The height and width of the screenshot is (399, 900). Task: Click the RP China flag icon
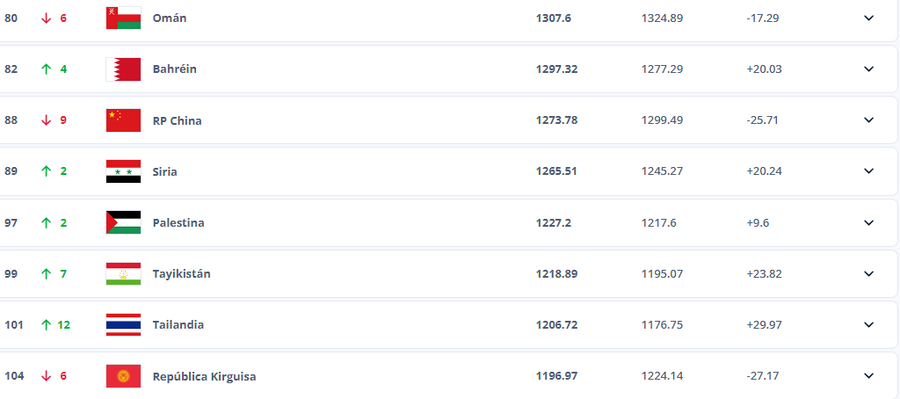click(123, 121)
